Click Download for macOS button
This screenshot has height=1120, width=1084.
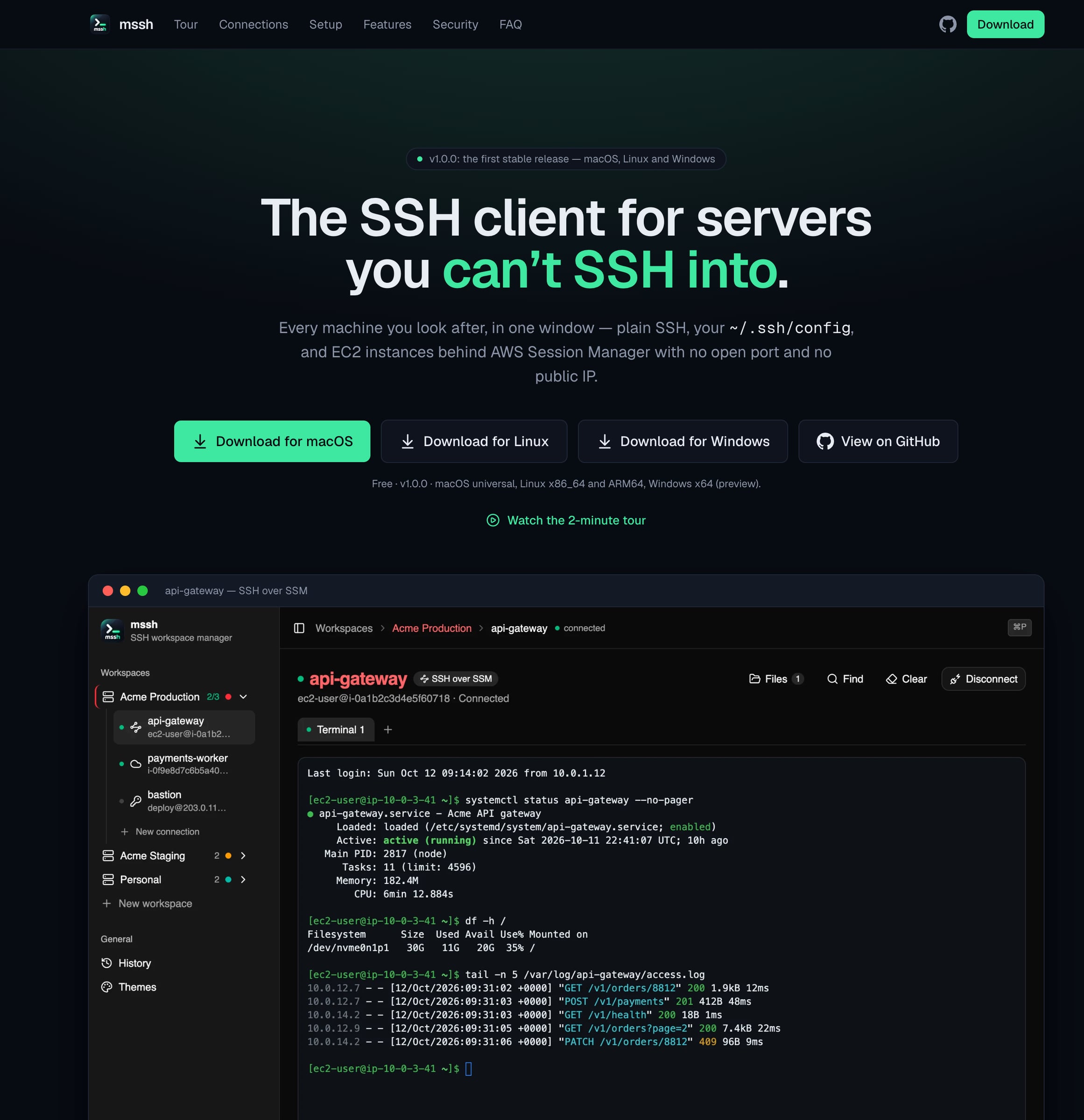click(272, 441)
